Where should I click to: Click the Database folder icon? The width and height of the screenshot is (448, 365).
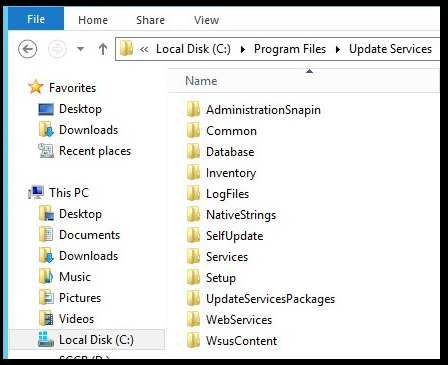[193, 151]
